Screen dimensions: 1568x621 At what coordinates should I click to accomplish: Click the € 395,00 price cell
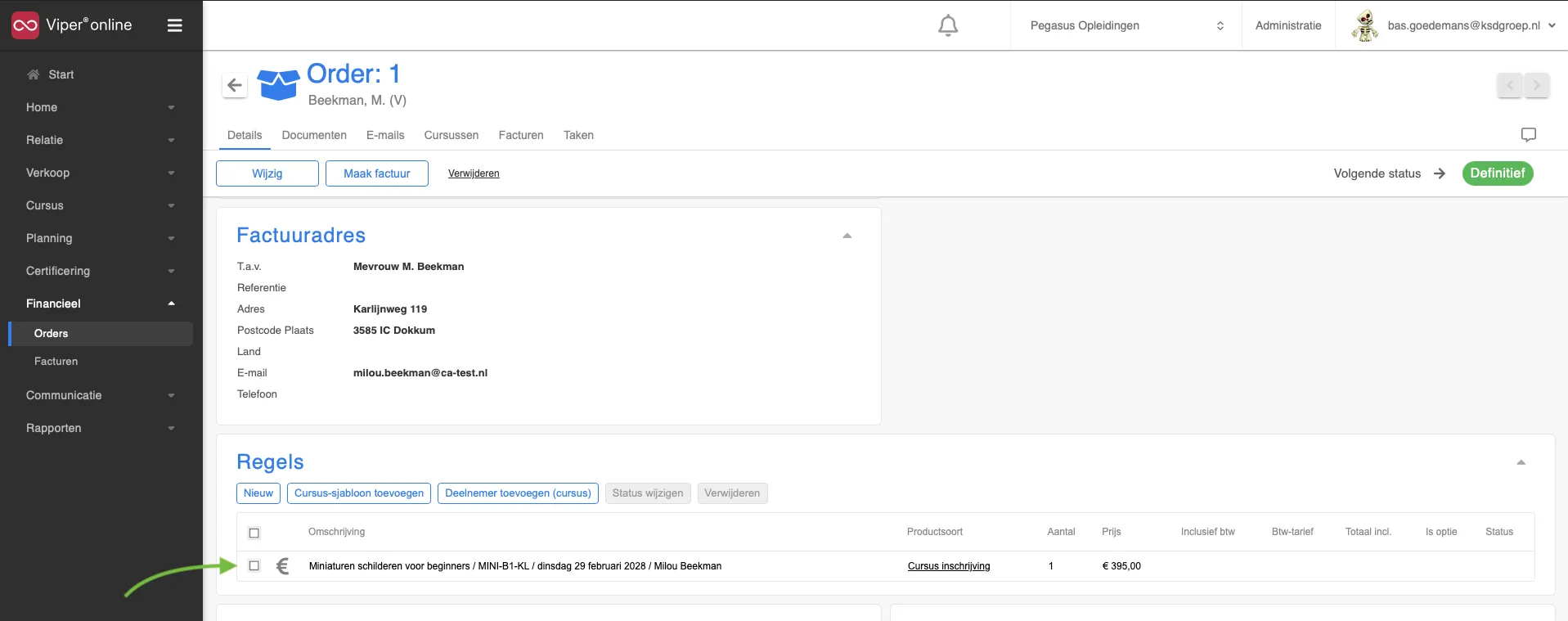pos(1121,566)
